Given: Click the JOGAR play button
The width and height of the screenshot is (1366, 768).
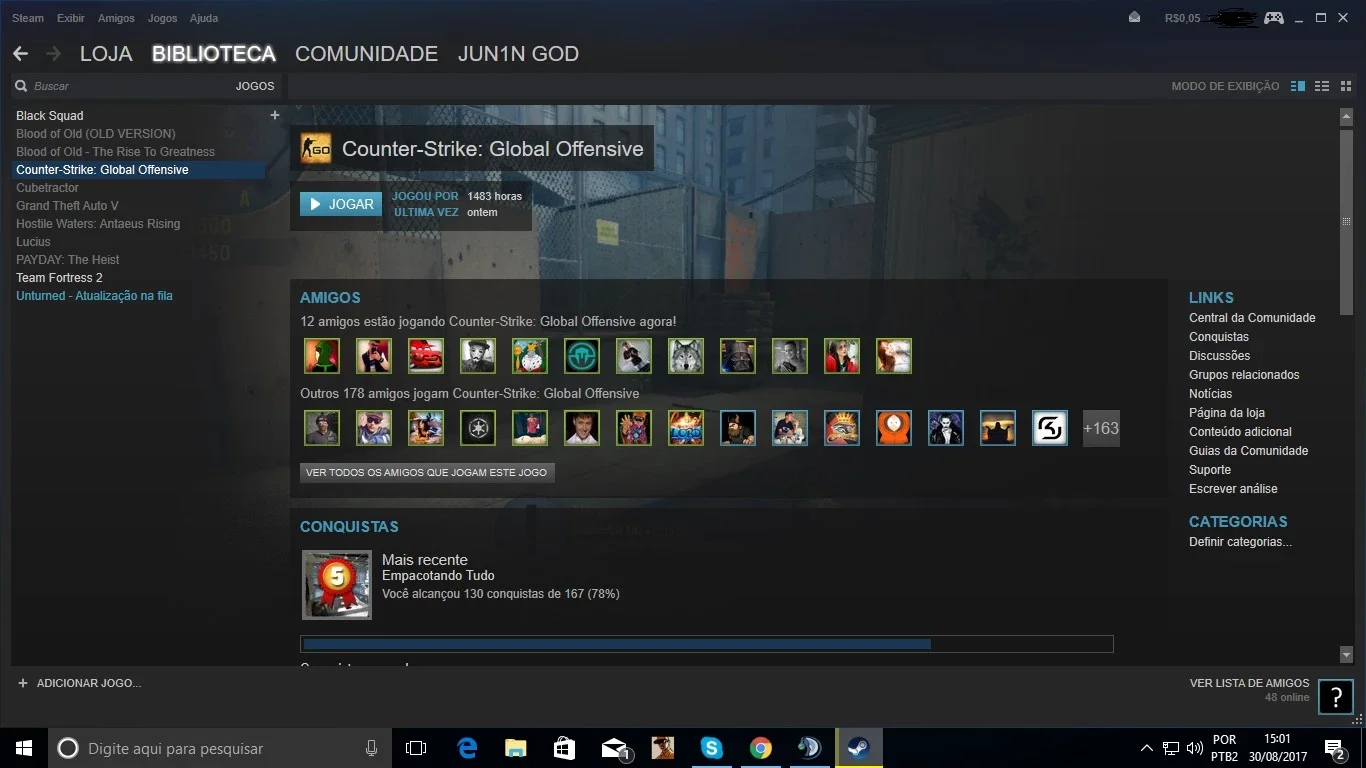Looking at the screenshot, I should click(x=341, y=204).
